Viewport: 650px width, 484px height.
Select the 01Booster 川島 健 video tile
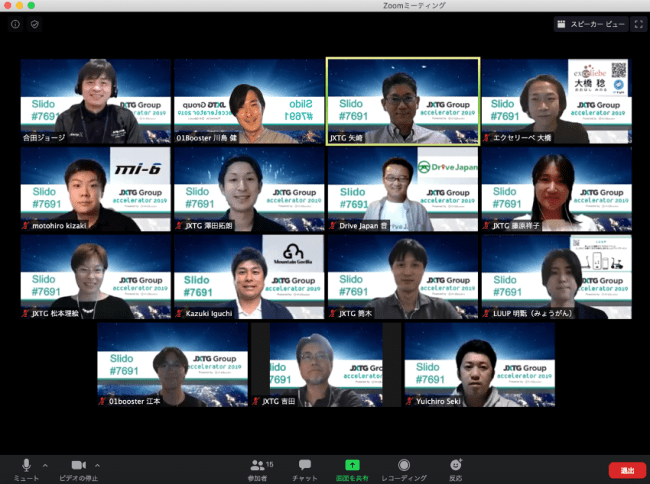click(x=249, y=101)
